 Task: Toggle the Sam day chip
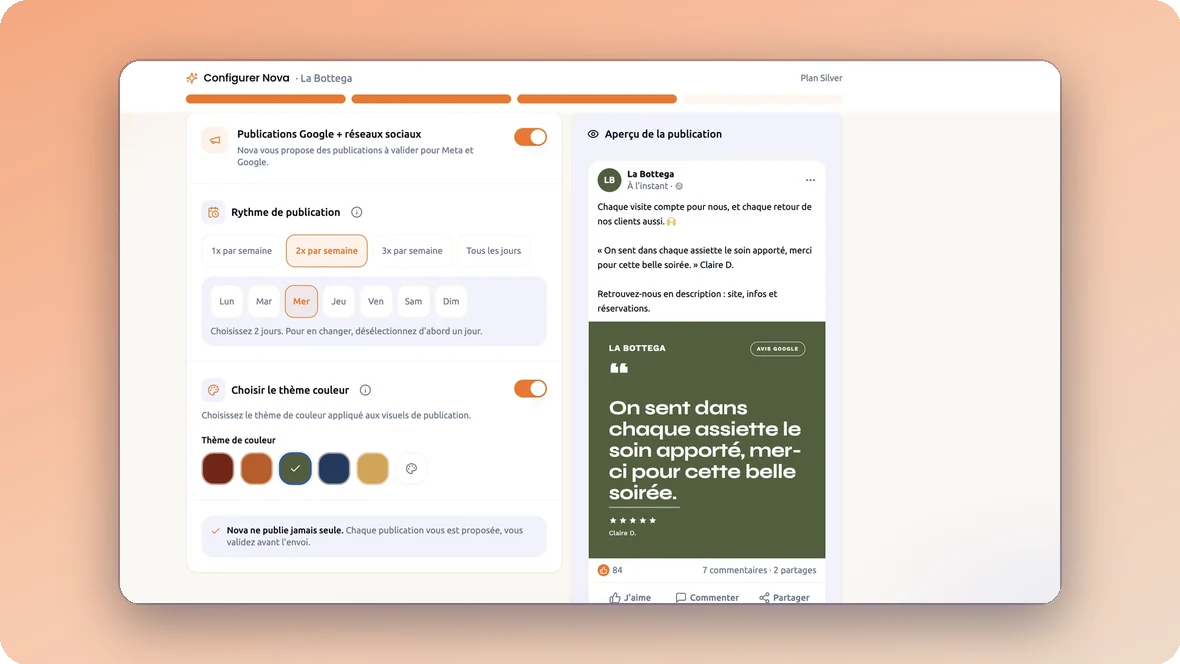413,301
